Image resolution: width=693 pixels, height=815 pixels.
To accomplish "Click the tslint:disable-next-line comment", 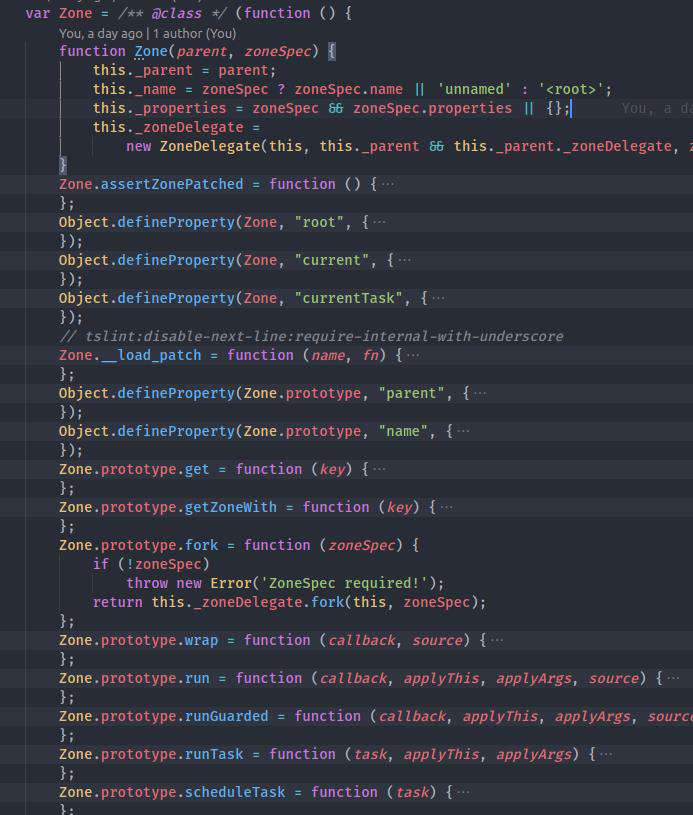I will point(311,336).
